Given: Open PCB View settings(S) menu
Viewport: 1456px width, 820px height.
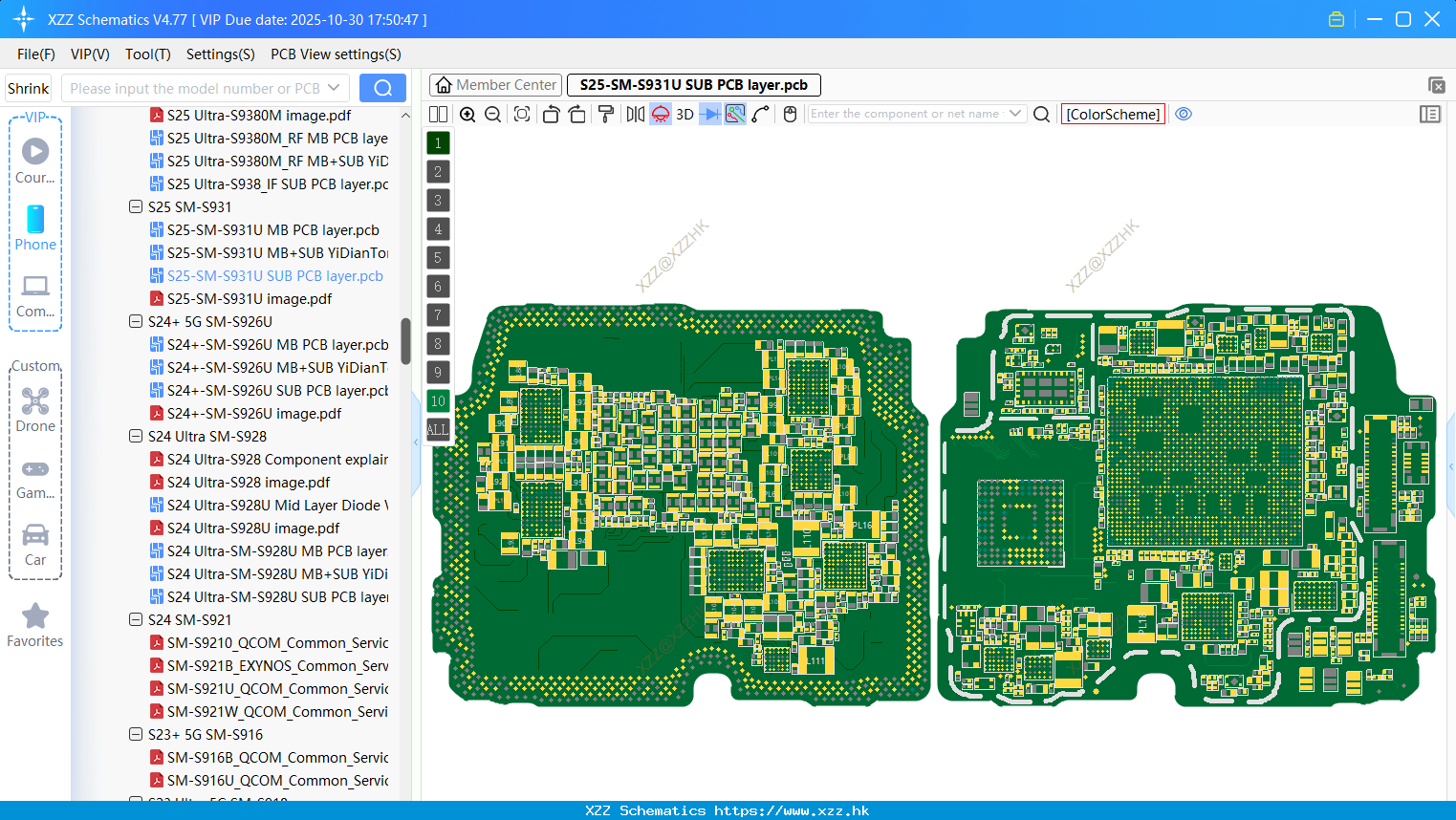Looking at the screenshot, I should coord(336,54).
